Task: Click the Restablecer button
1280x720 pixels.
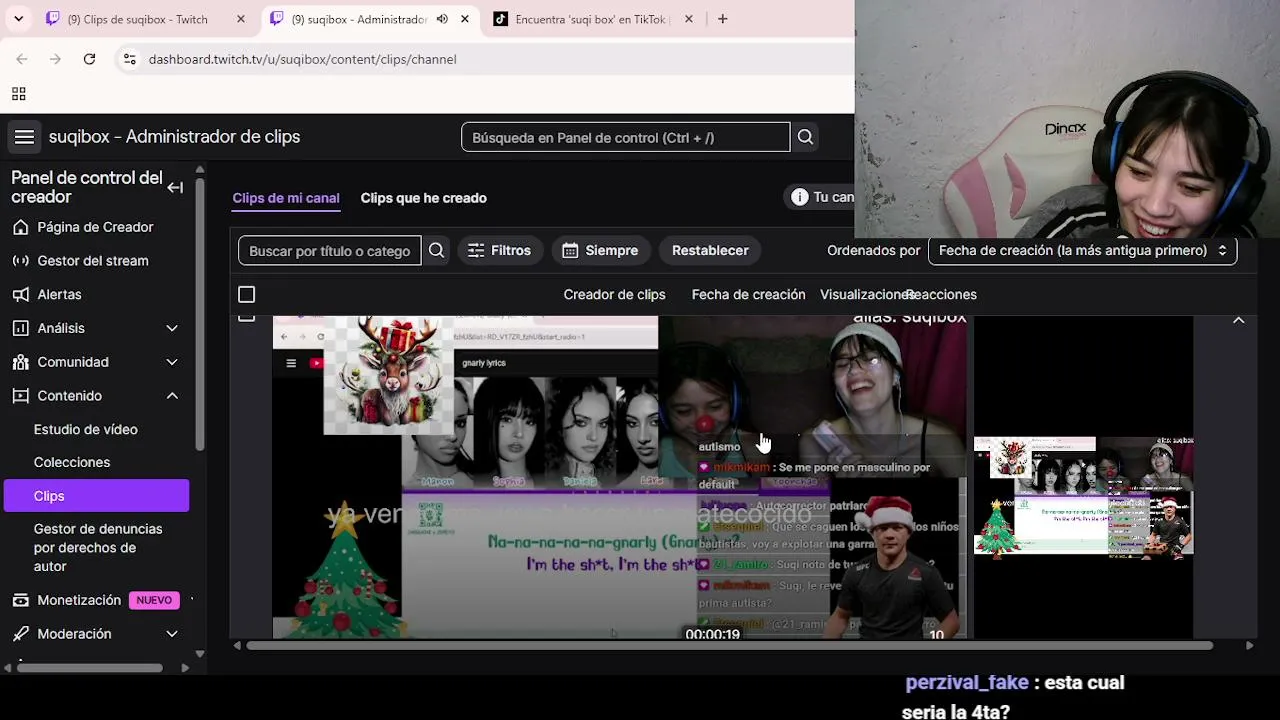Action: point(710,251)
